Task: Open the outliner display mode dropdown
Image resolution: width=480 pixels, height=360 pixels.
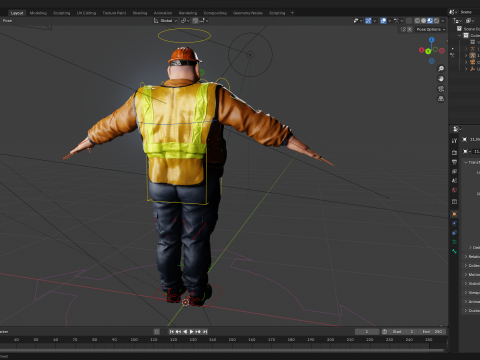Action: (x=458, y=21)
